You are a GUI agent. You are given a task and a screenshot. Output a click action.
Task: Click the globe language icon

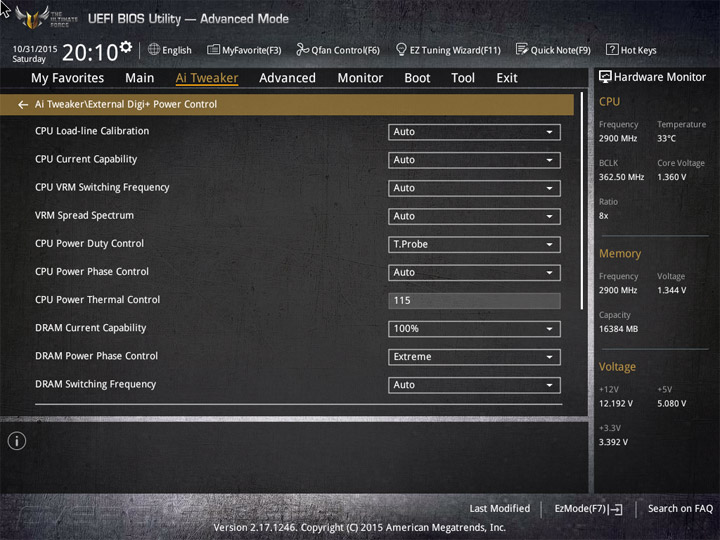coord(154,49)
